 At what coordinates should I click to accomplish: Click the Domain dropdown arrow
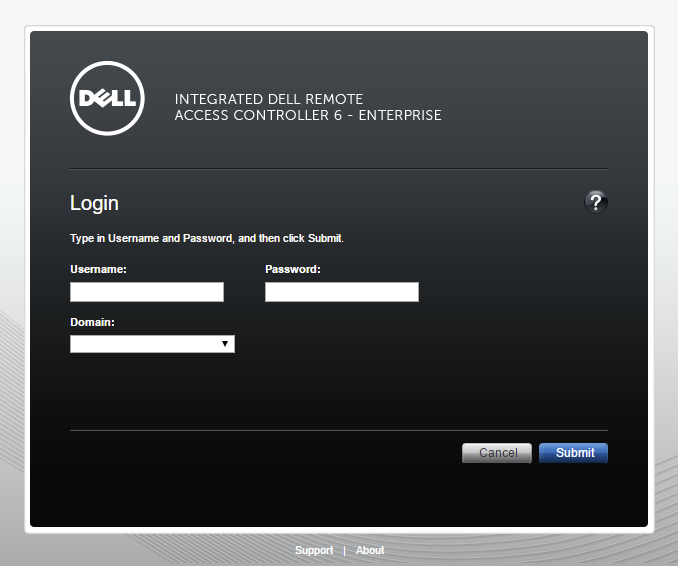click(x=226, y=344)
